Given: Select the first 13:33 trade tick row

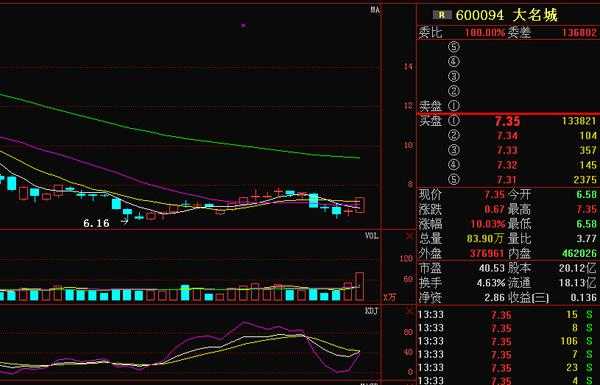Looking at the screenshot, I should (508, 315).
